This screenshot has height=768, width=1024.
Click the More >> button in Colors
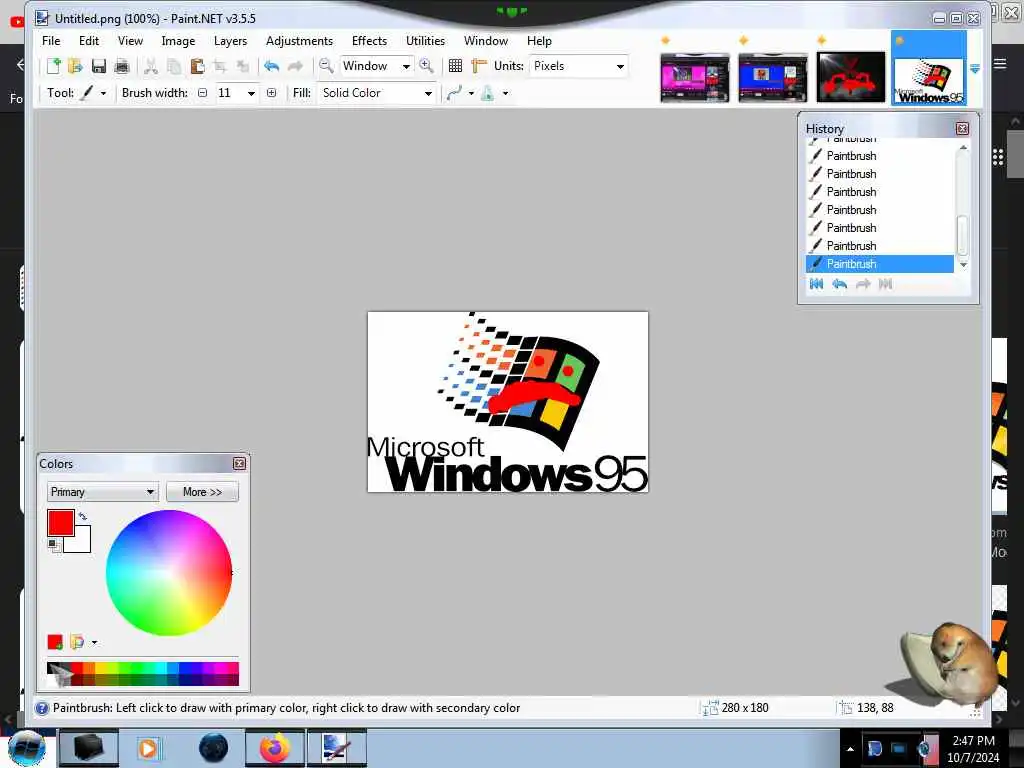pos(202,492)
